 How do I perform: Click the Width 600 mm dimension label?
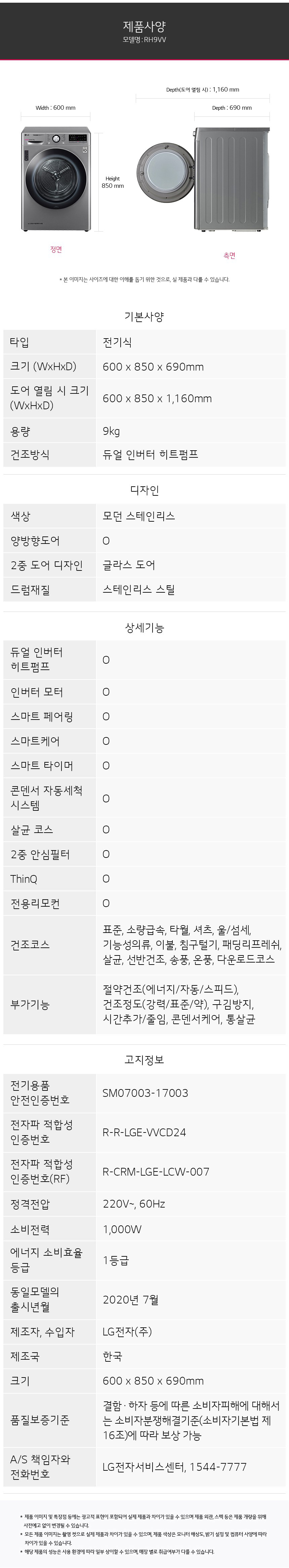56,108
